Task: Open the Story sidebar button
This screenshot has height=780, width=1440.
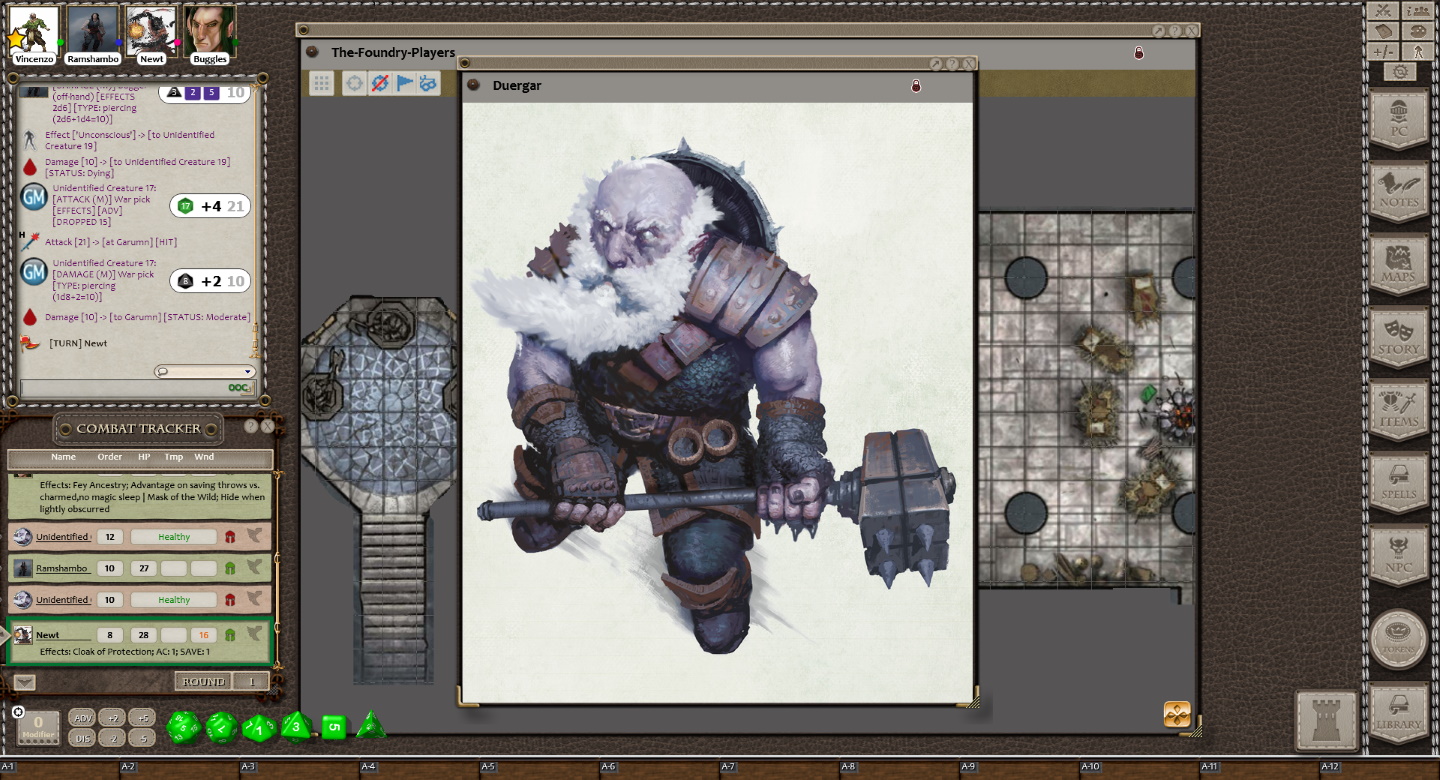Action: tap(1399, 339)
